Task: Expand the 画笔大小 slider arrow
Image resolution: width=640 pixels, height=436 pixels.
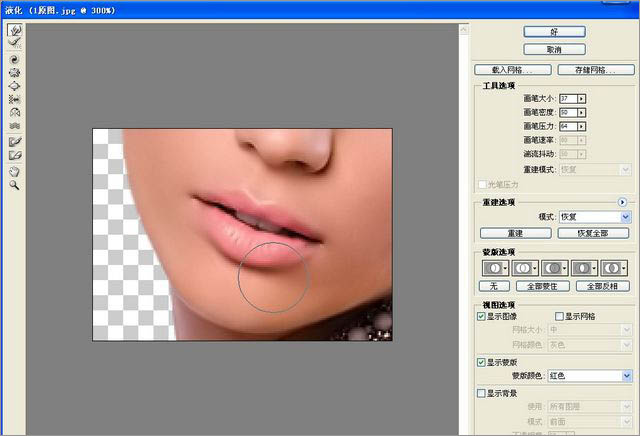Action: click(x=581, y=98)
